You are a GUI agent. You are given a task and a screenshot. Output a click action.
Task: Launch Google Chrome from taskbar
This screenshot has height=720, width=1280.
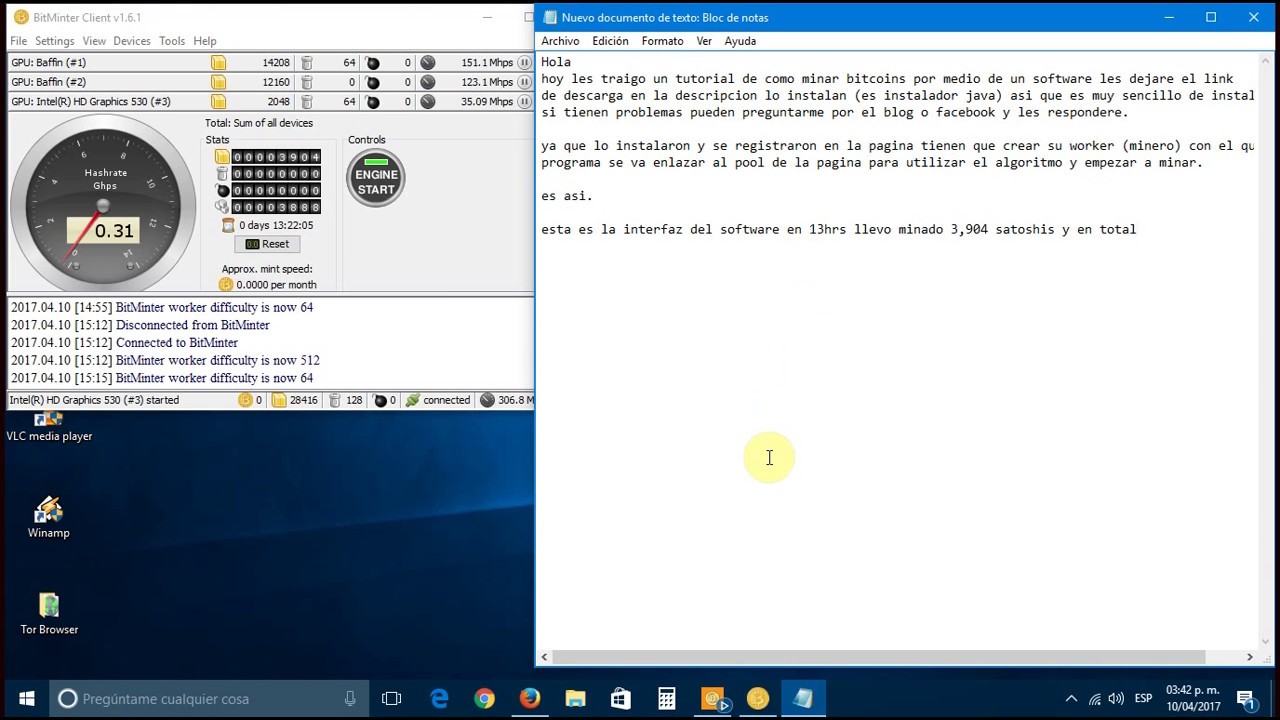(x=484, y=699)
